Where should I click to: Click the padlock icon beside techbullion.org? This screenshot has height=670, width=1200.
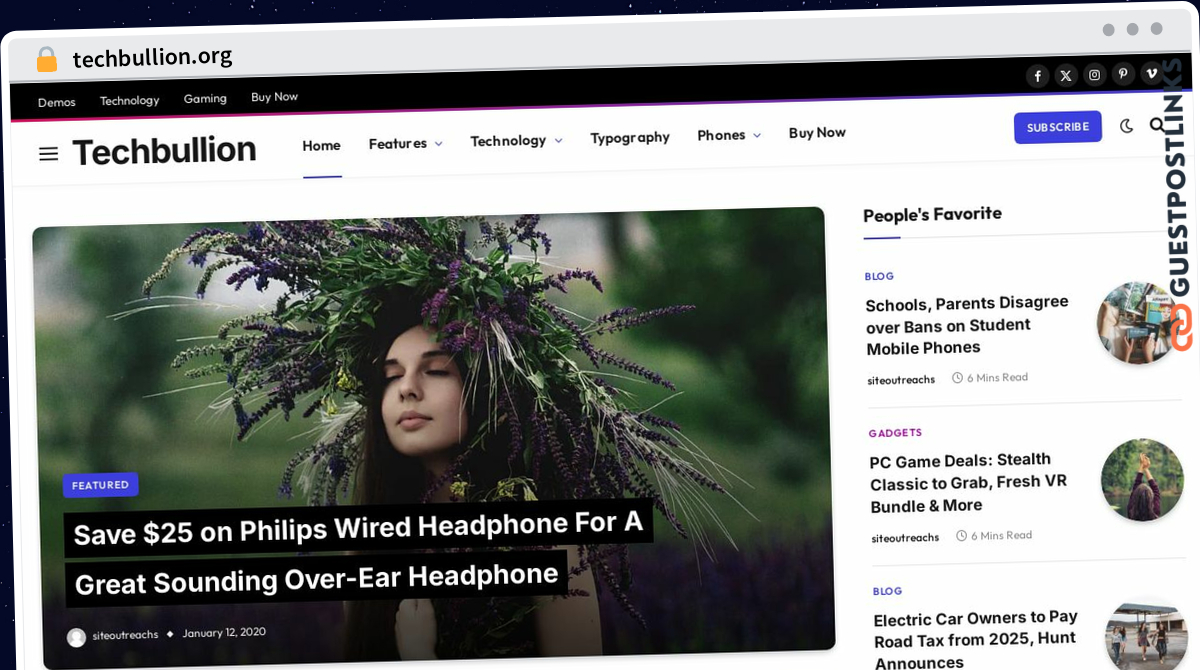(x=47, y=59)
